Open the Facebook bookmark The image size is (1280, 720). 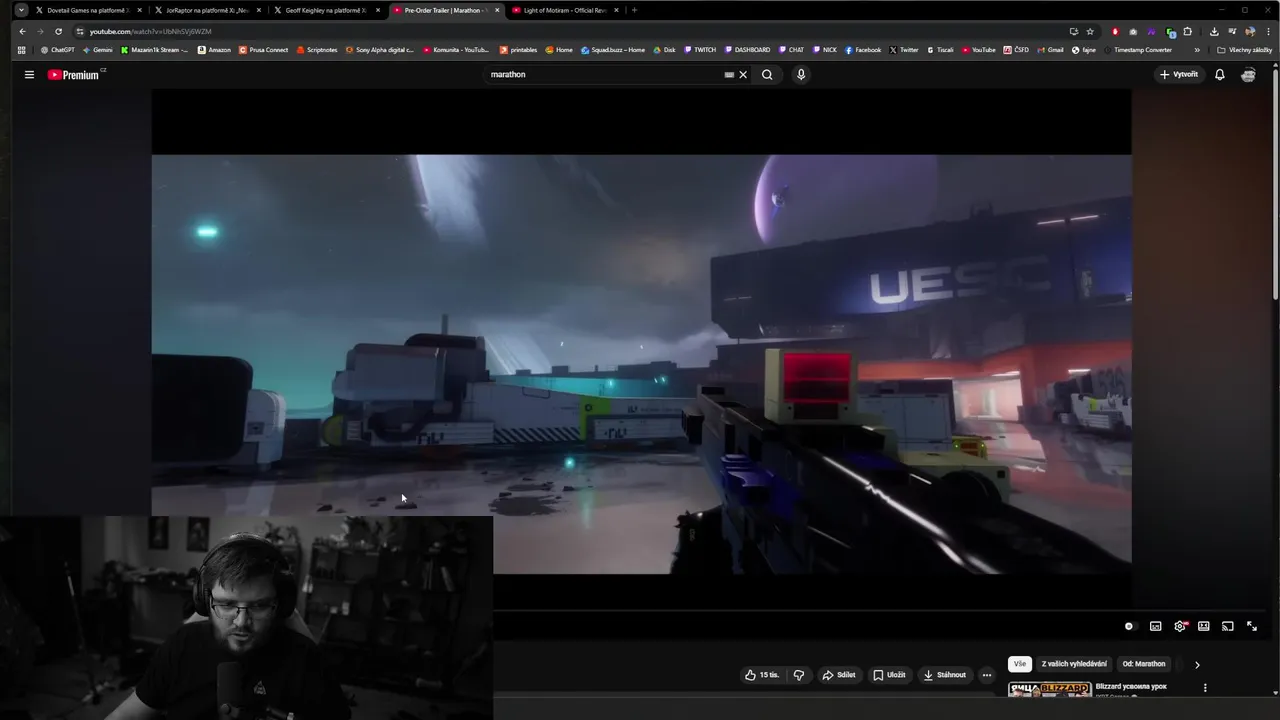(863, 50)
